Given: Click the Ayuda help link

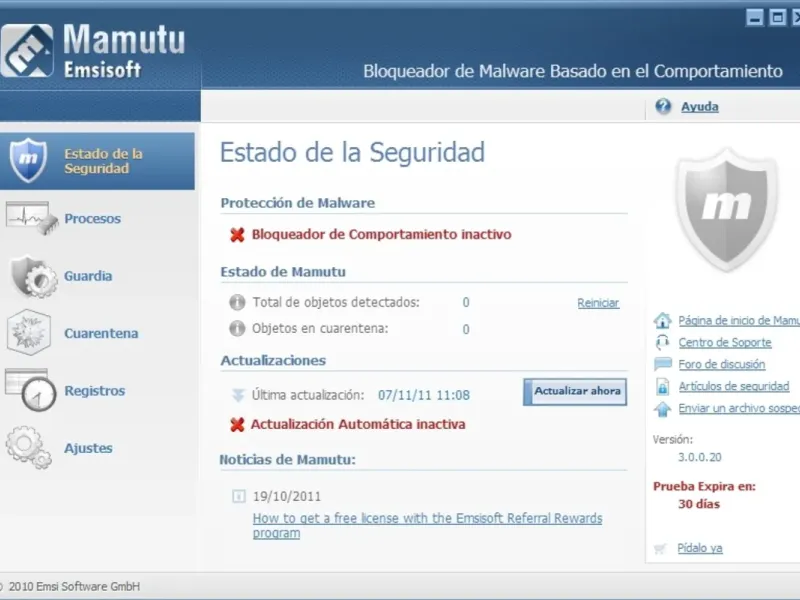Looking at the screenshot, I should (x=699, y=107).
